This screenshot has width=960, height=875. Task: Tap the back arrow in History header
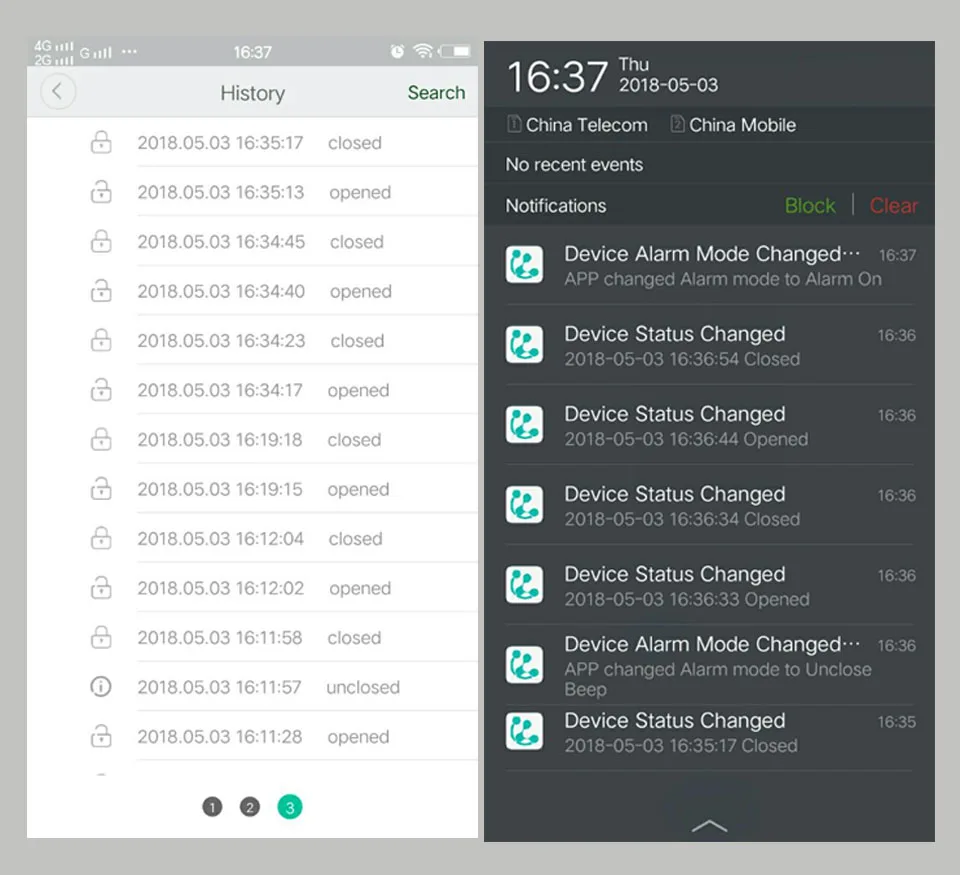(58, 92)
